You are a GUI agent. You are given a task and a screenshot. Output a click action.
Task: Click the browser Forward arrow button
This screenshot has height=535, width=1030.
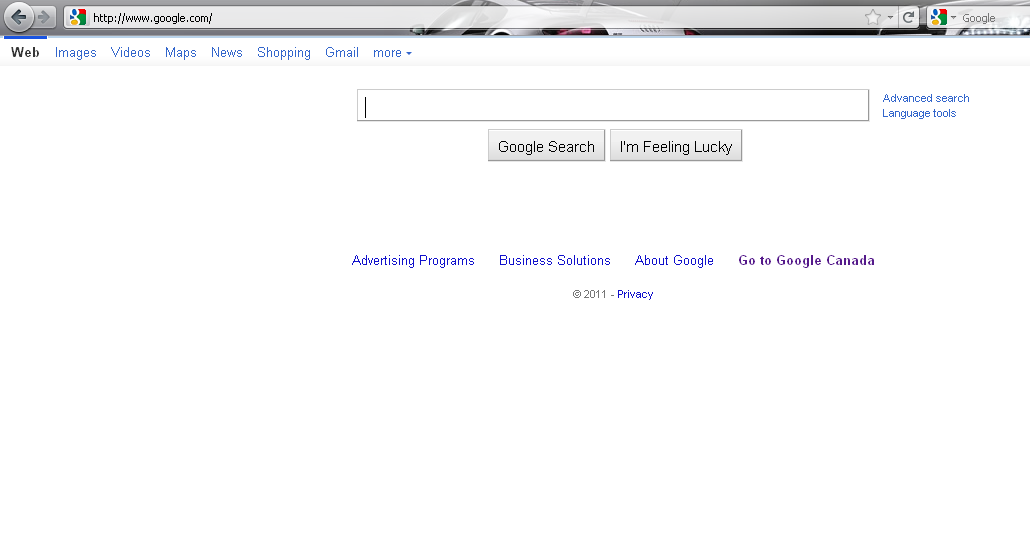pyautogui.click(x=44, y=17)
